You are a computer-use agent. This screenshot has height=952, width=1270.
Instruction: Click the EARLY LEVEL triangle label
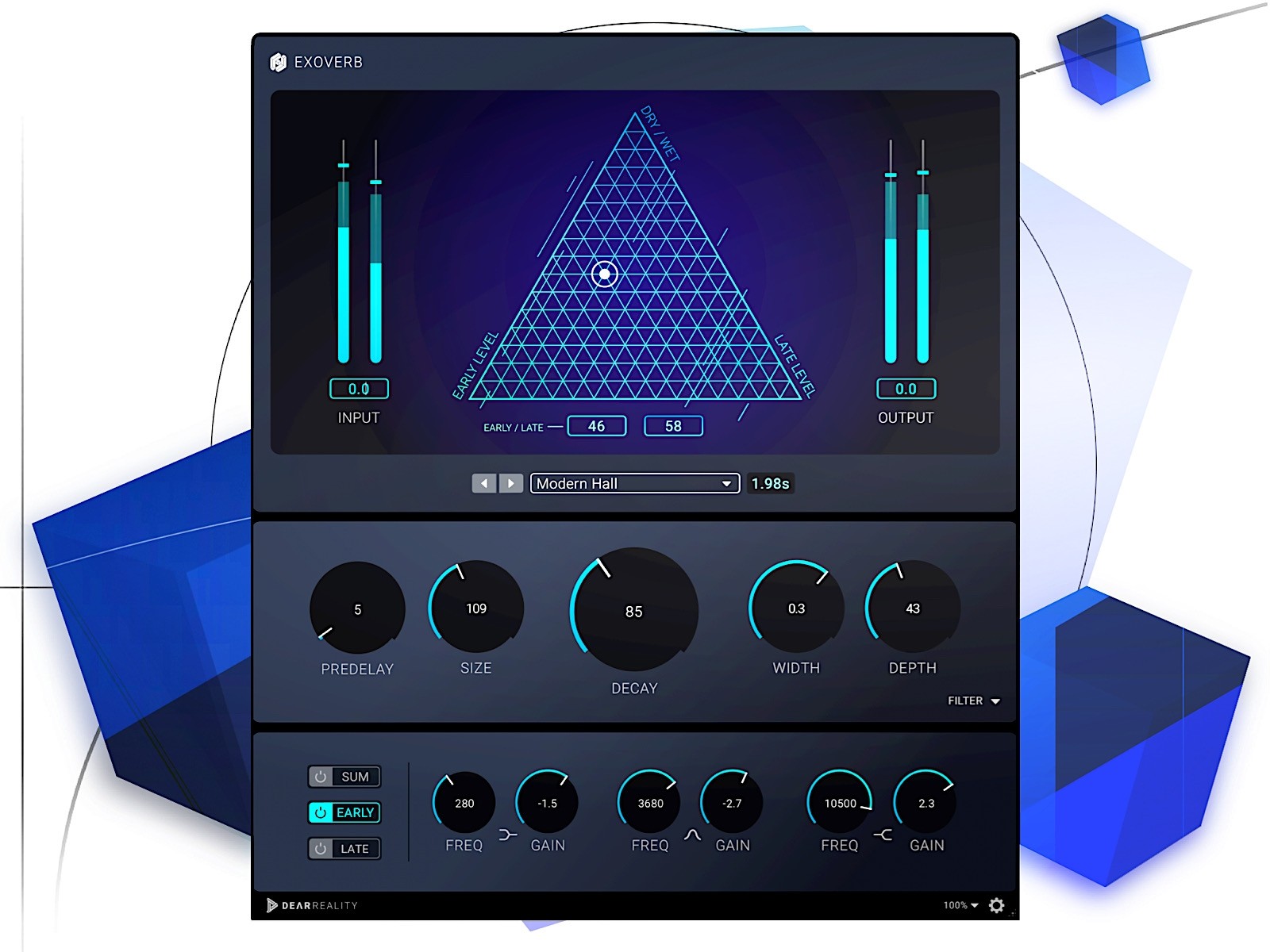[x=475, y=365]
